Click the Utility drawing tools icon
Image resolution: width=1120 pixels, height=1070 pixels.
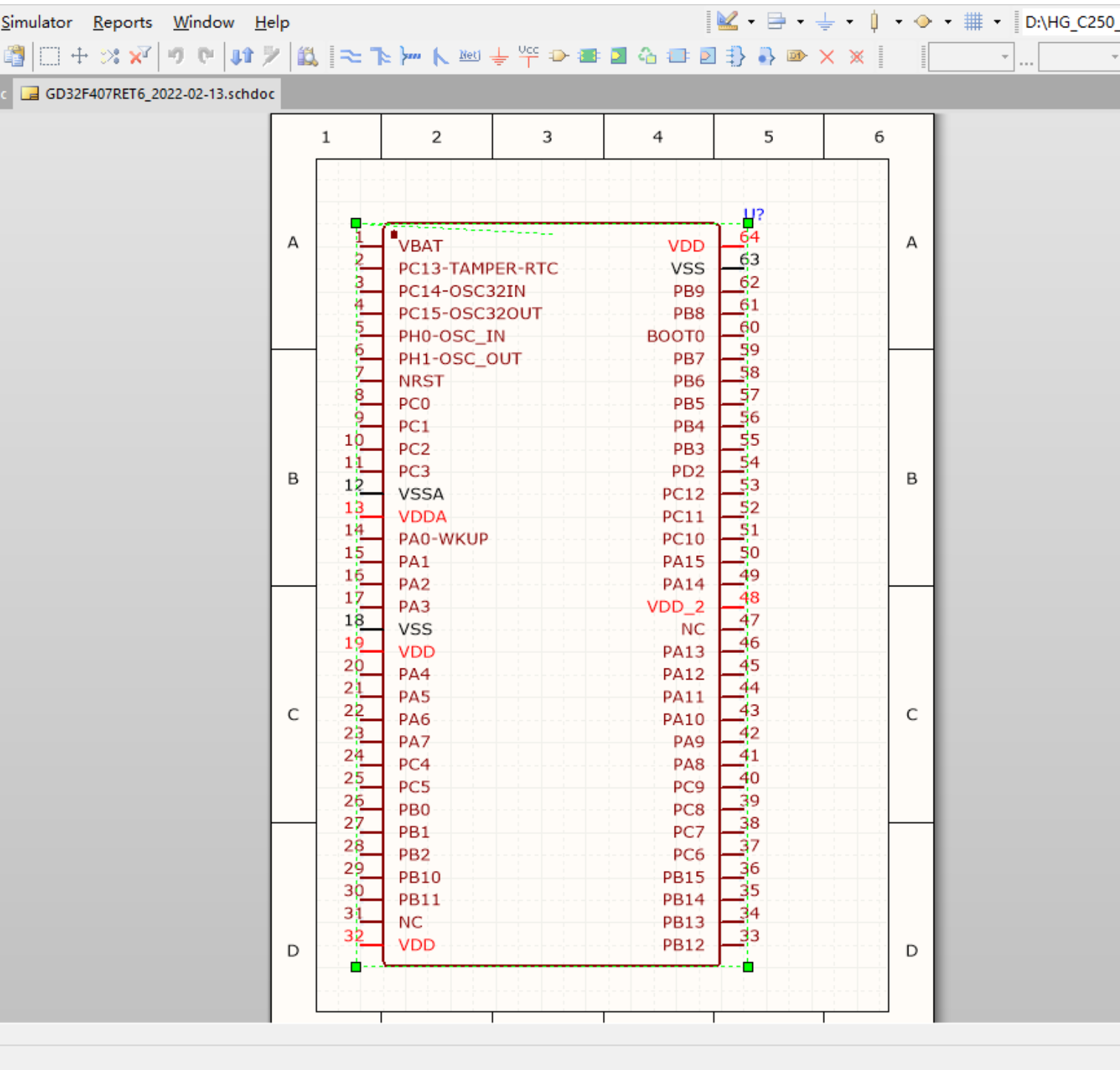click(728, 21)
